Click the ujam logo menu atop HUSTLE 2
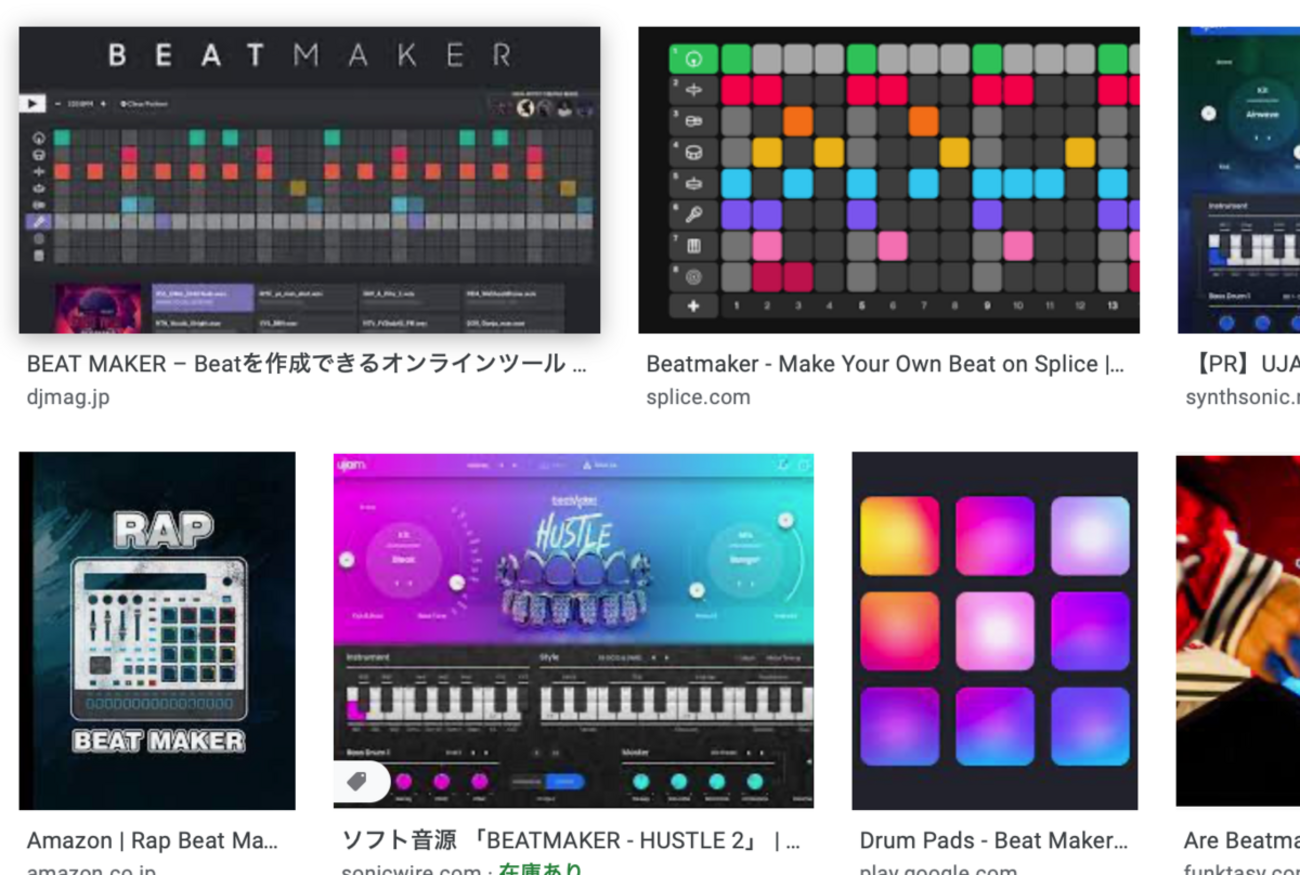Viewport: 1300px width, 875px height. tap(350, 465)
